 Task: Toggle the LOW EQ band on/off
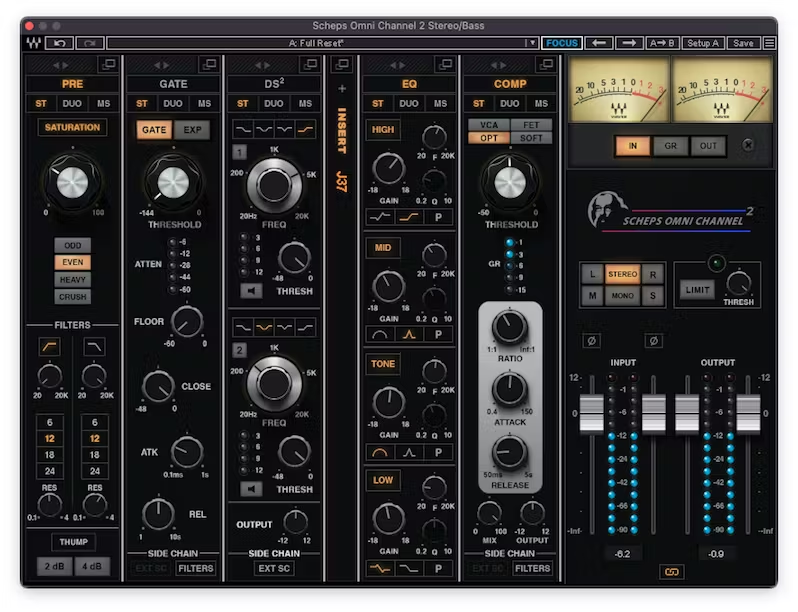tap(383, 480)
